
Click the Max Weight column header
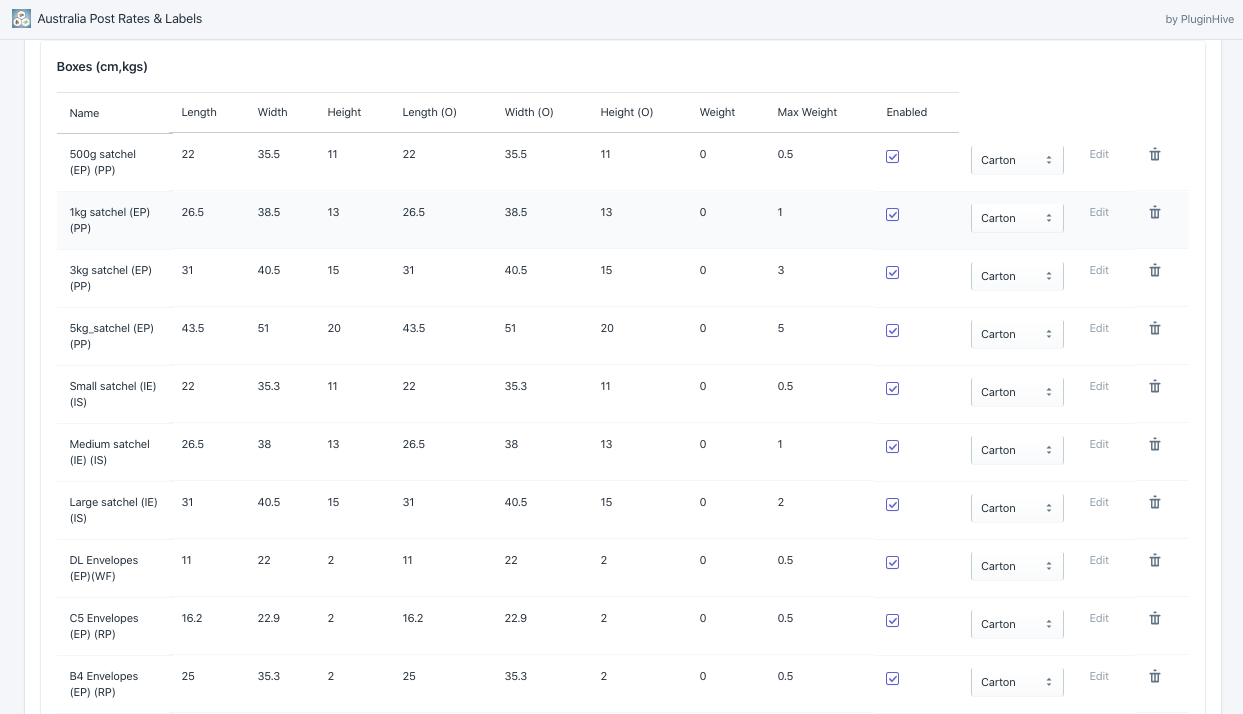(x=807, y=112)
